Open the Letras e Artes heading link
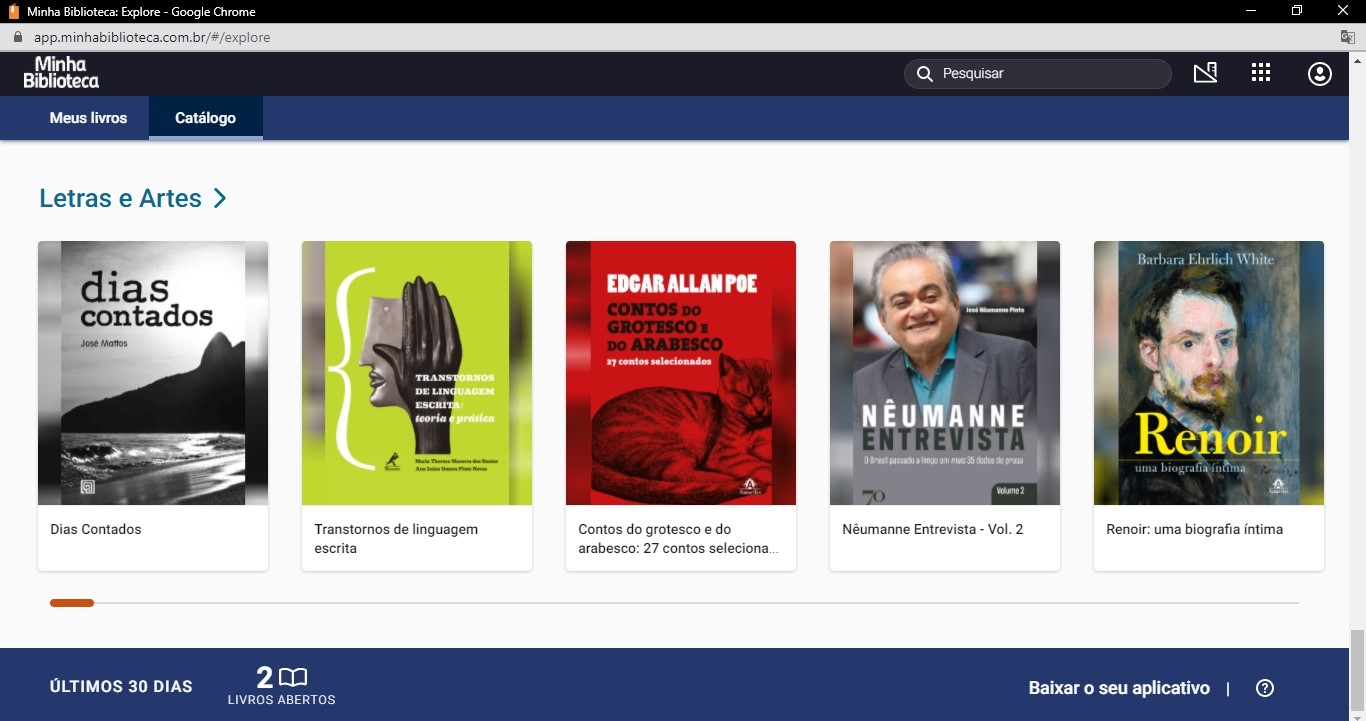This screenshot has width=1366, height=721. click(120, 198)
